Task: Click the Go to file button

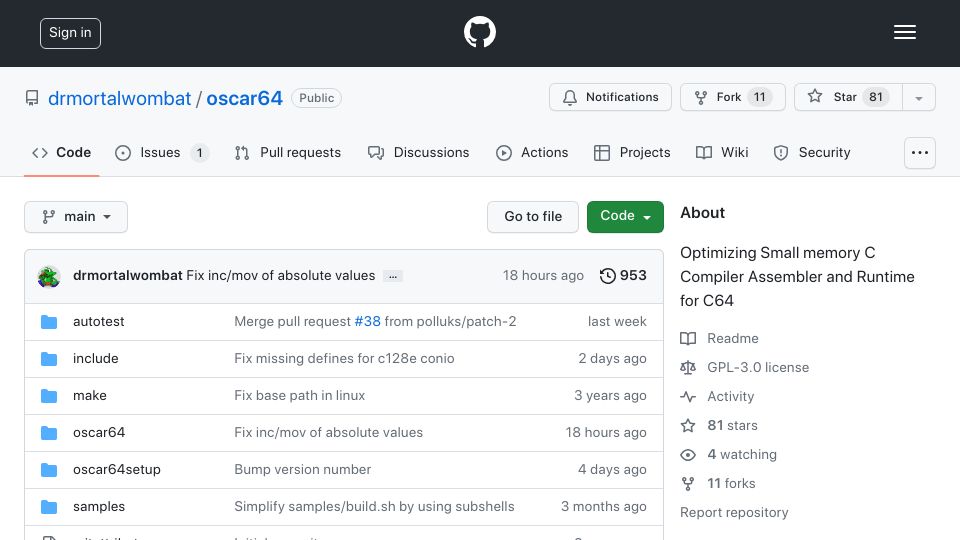Action: click(533, 217)
